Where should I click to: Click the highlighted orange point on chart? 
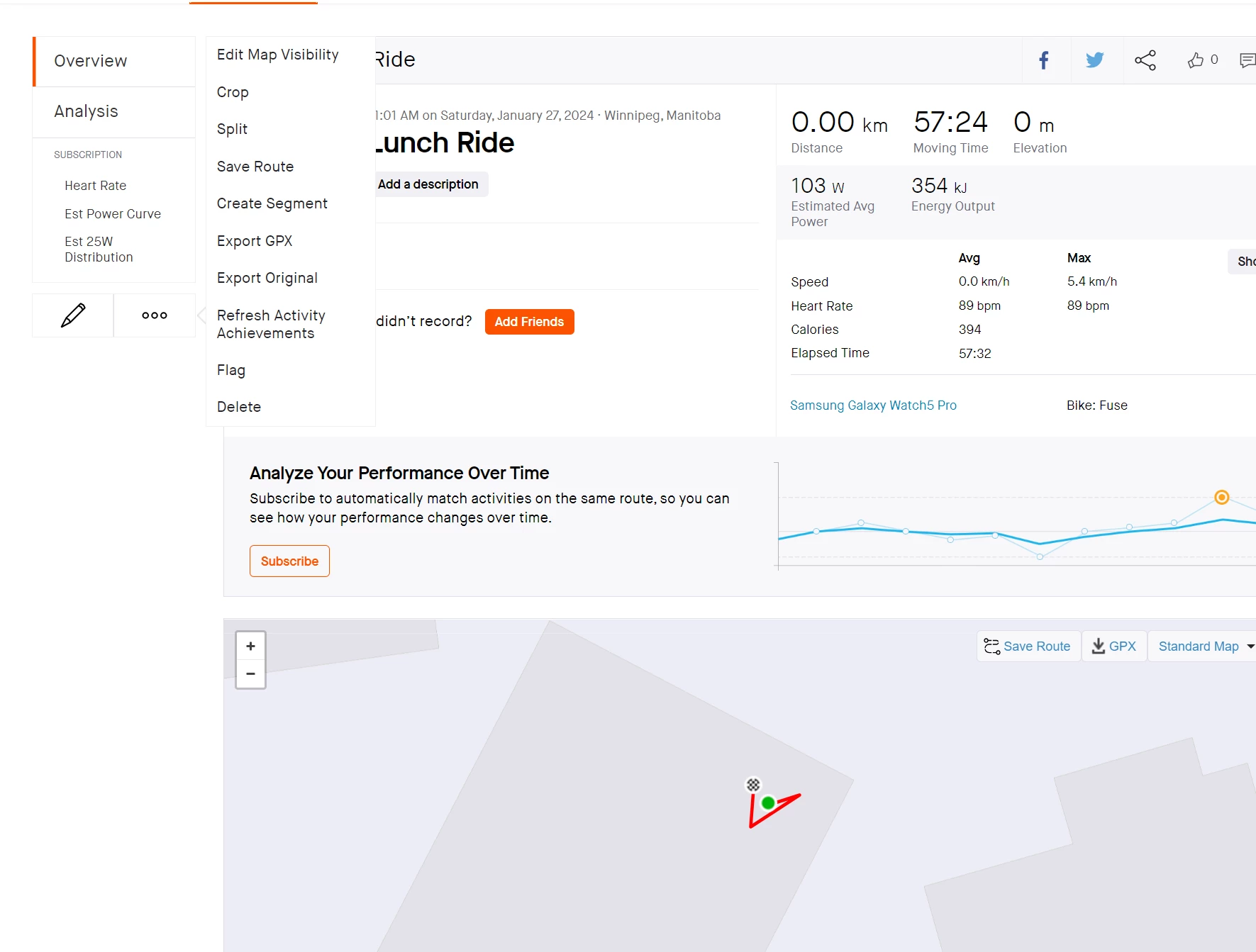[x=1222, y=498]
